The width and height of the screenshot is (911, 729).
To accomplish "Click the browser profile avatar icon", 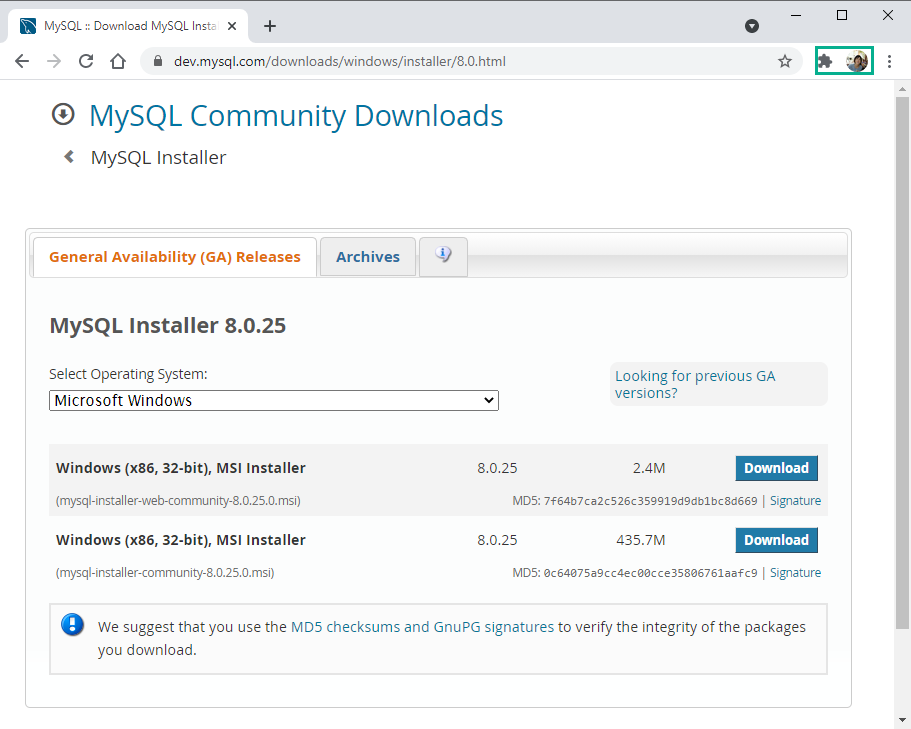I will click(x=858, y=61).
